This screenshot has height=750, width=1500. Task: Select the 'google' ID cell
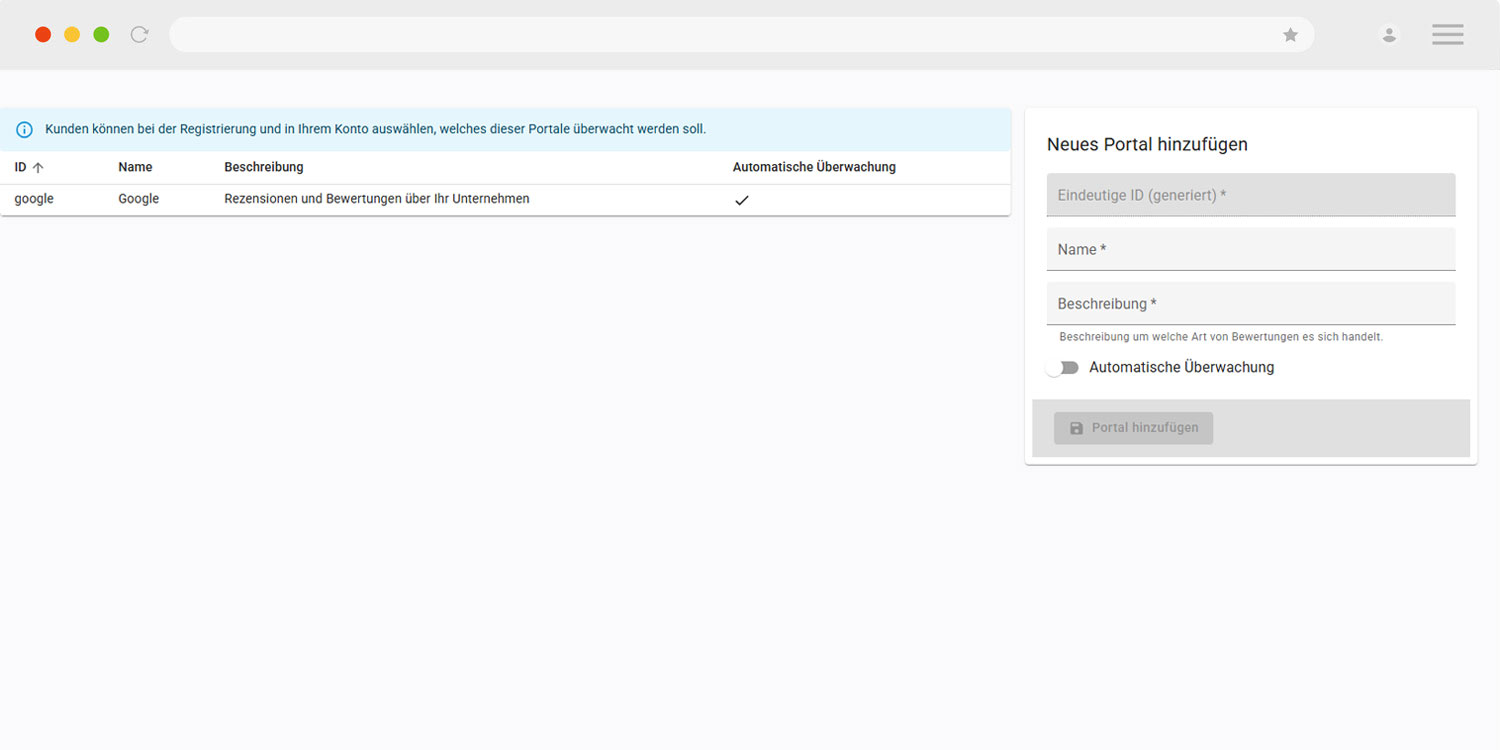click(x=34, y=199)
